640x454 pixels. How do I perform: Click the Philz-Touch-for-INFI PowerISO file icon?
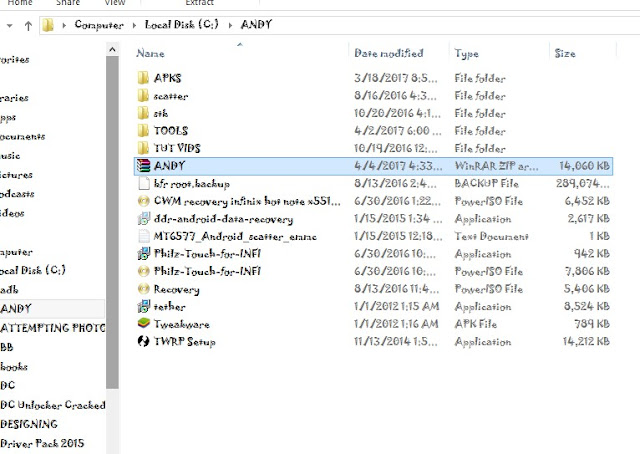[x=144, y=271]
